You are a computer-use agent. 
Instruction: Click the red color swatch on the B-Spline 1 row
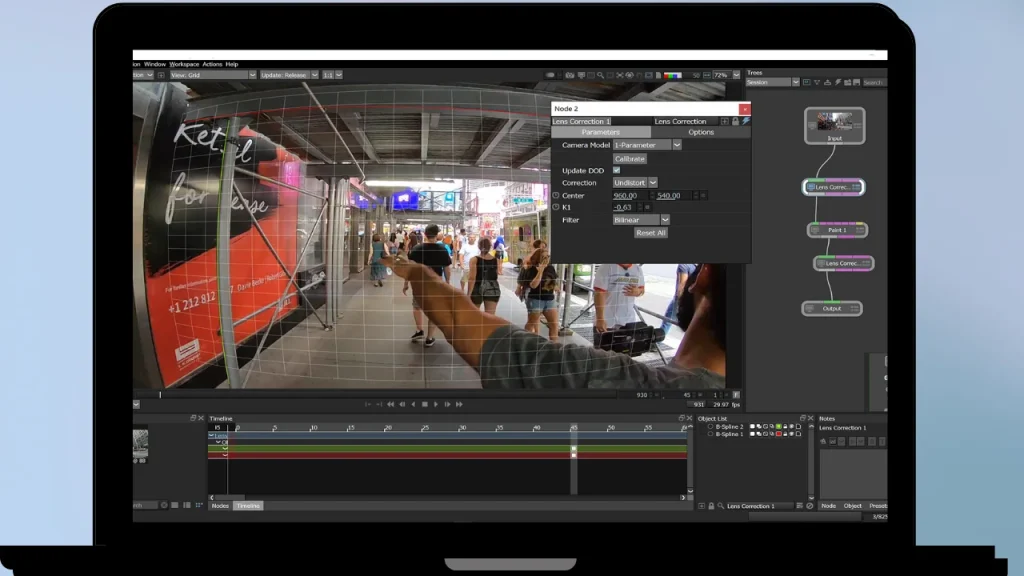click(x=778, y=434)
